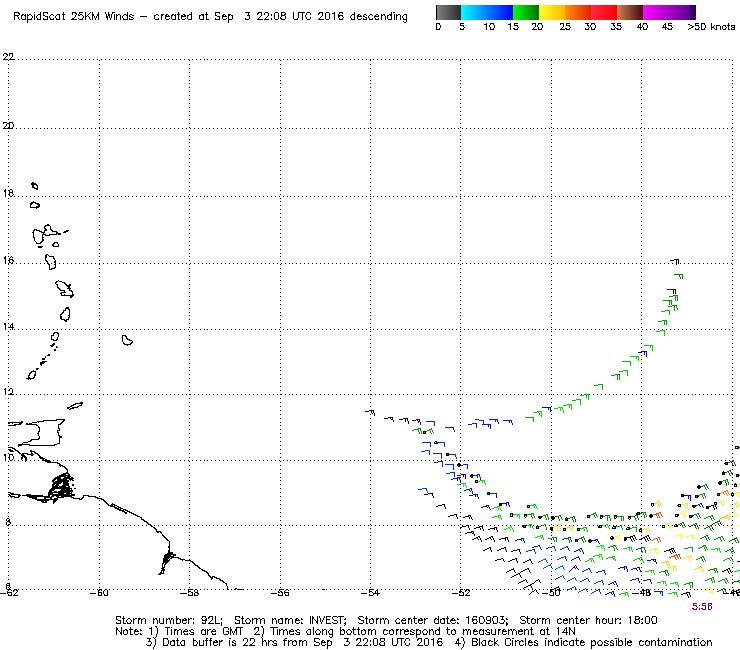Click the longitude label '-50'

tap(551, 593)
